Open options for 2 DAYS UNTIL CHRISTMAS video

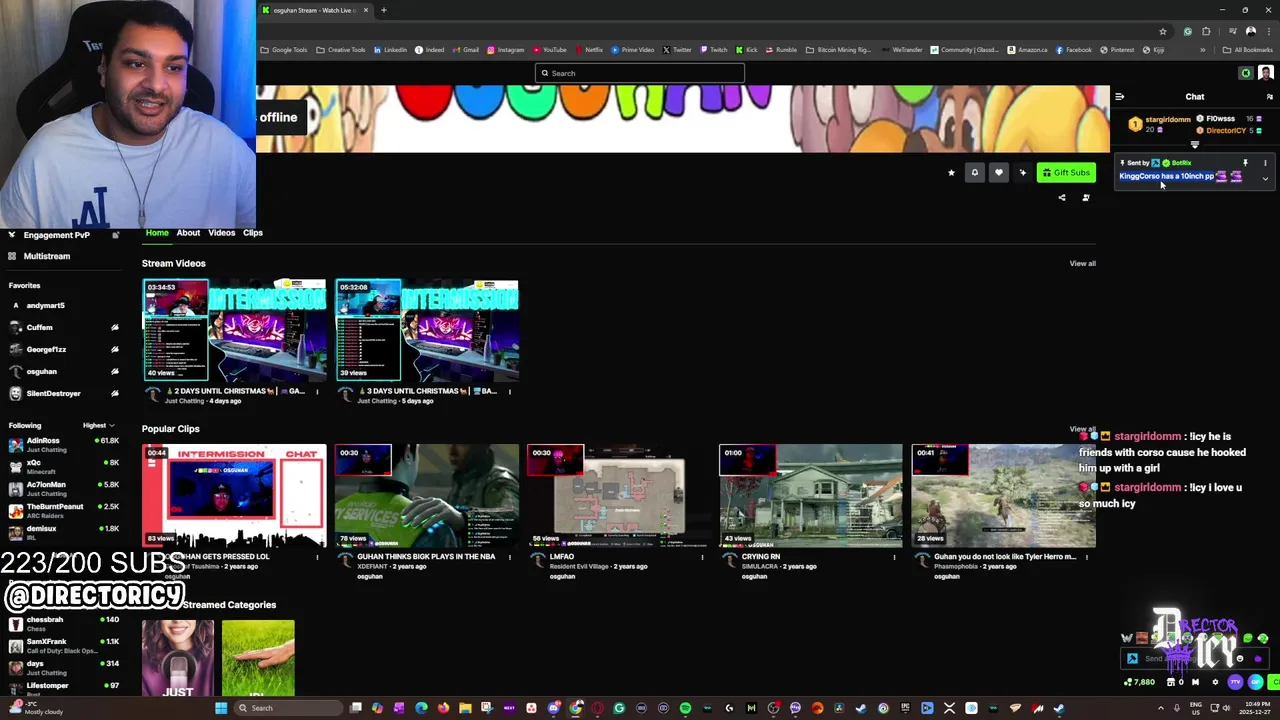tap(317, 391)
